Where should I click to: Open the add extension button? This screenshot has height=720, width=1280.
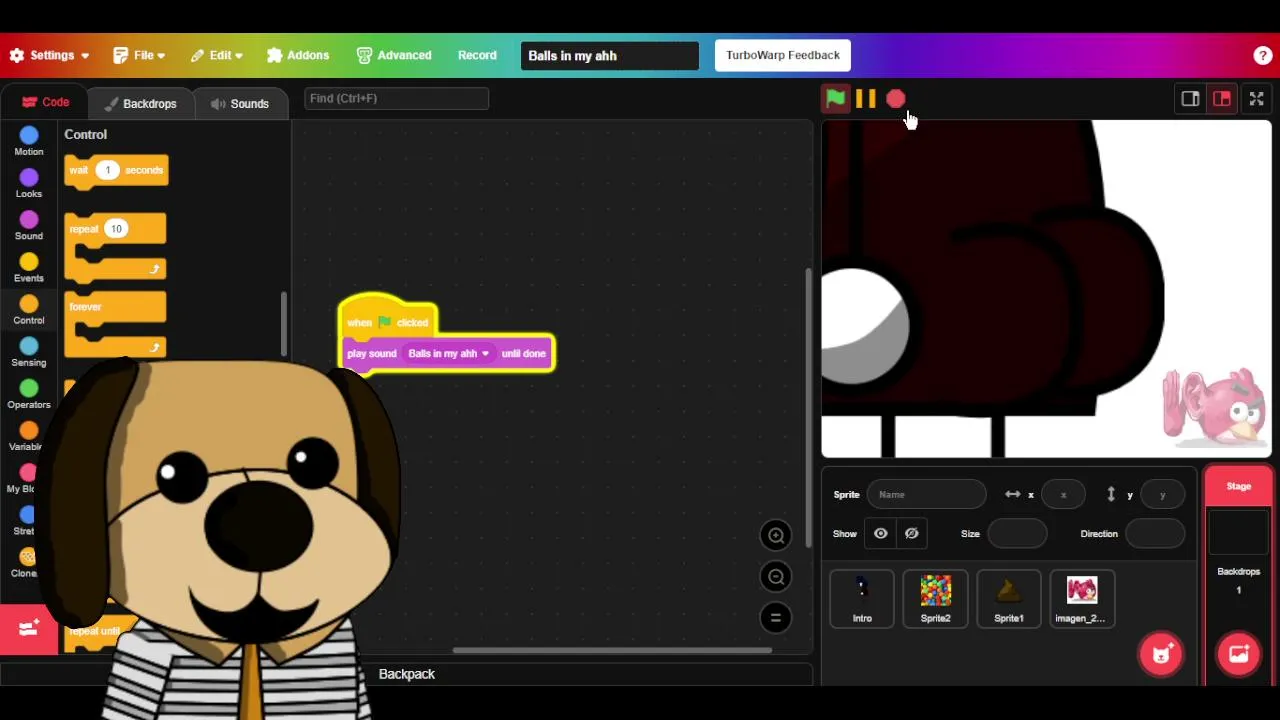point(29,629)
